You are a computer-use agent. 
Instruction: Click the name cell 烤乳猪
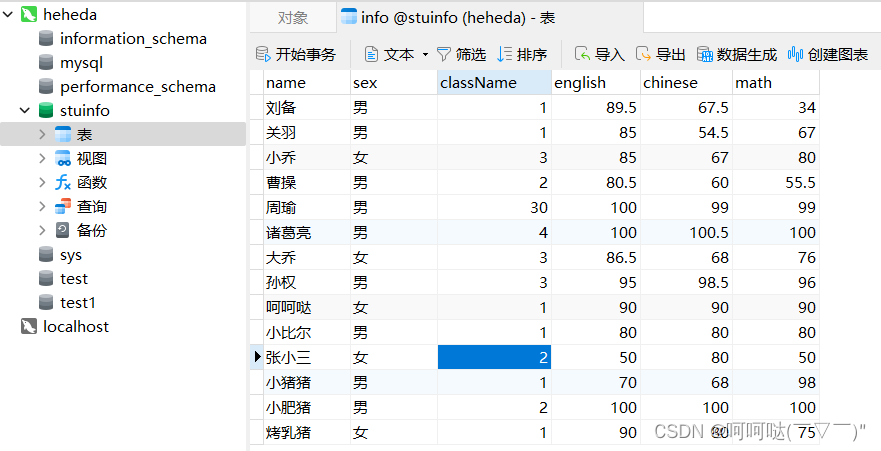(307, 432)
